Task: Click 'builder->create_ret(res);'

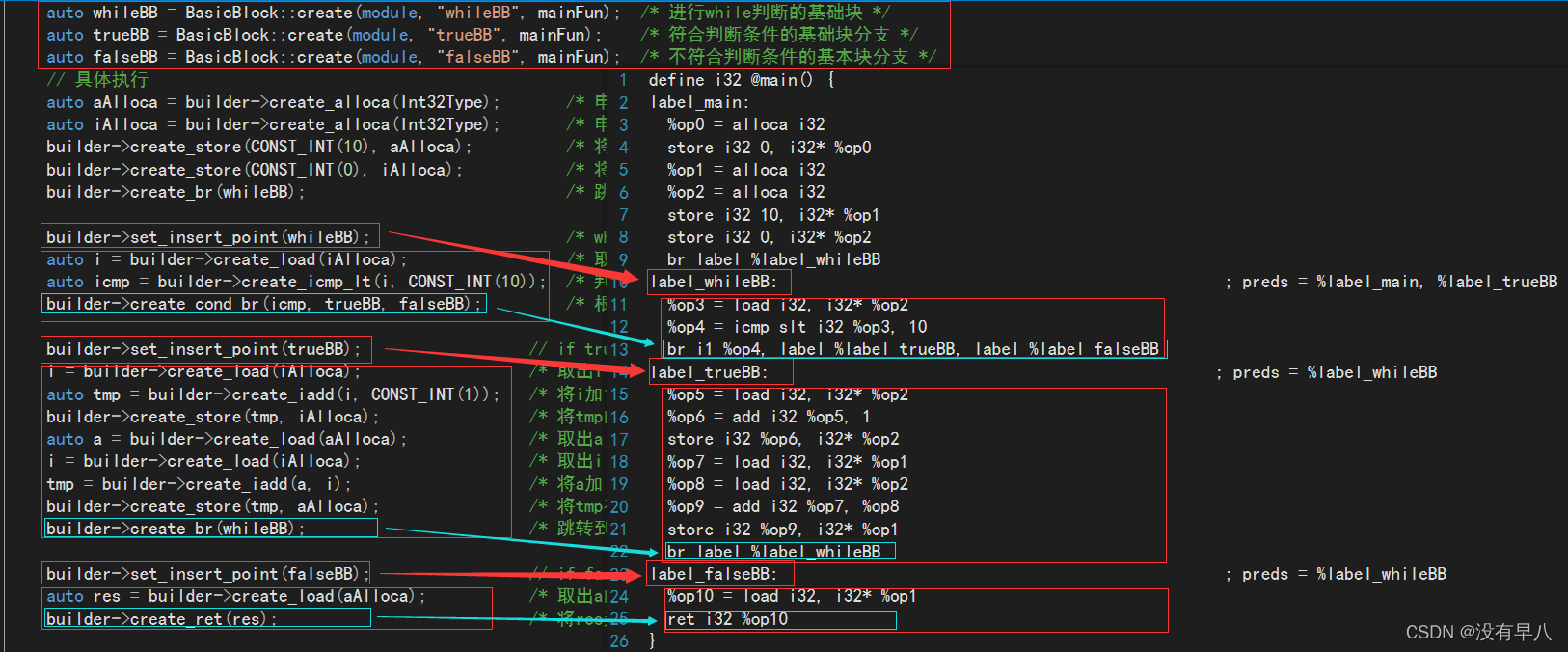Action: pyautogui.click(x=161, y=619)
